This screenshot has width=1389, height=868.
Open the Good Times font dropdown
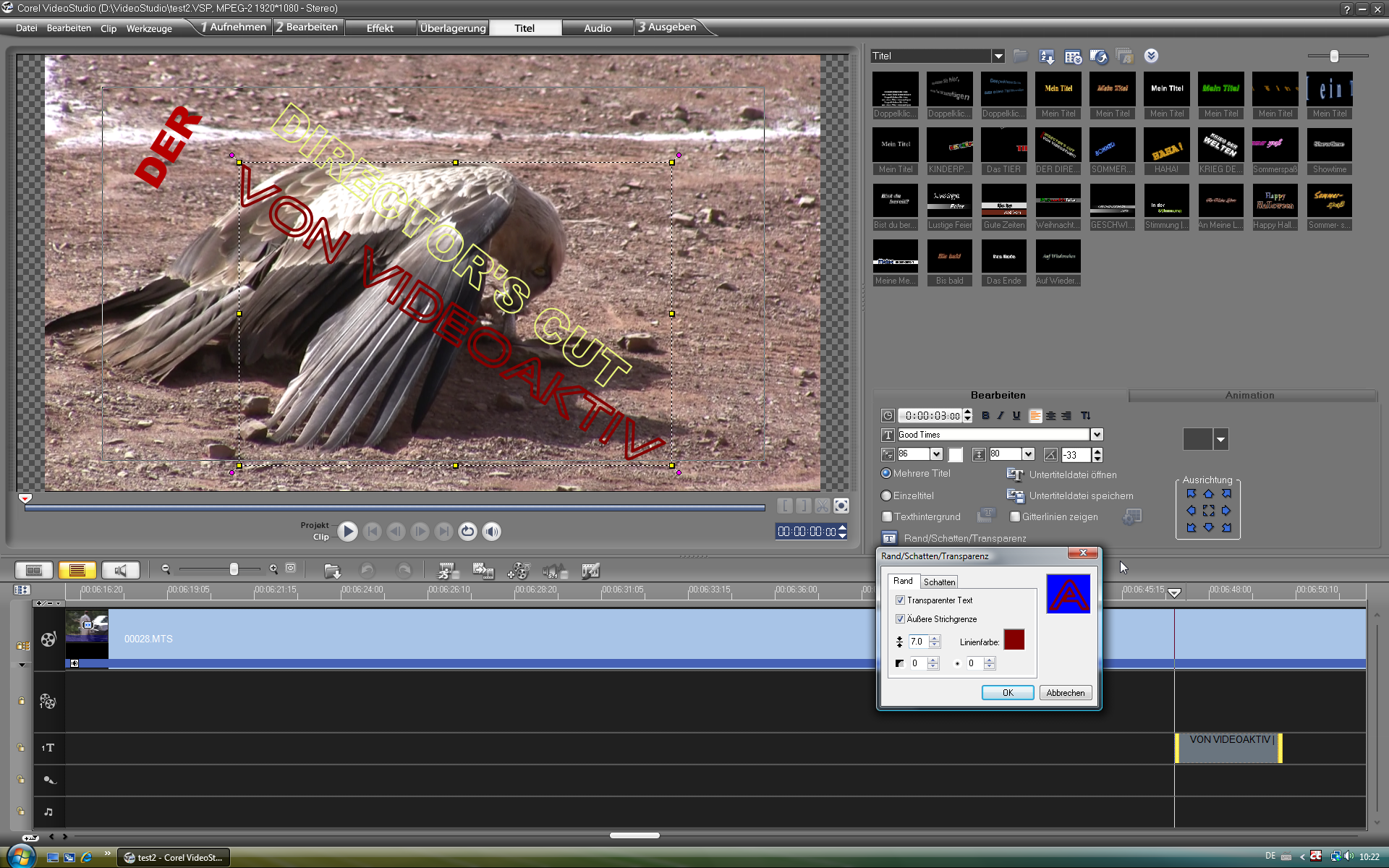tap(1097, 435)
